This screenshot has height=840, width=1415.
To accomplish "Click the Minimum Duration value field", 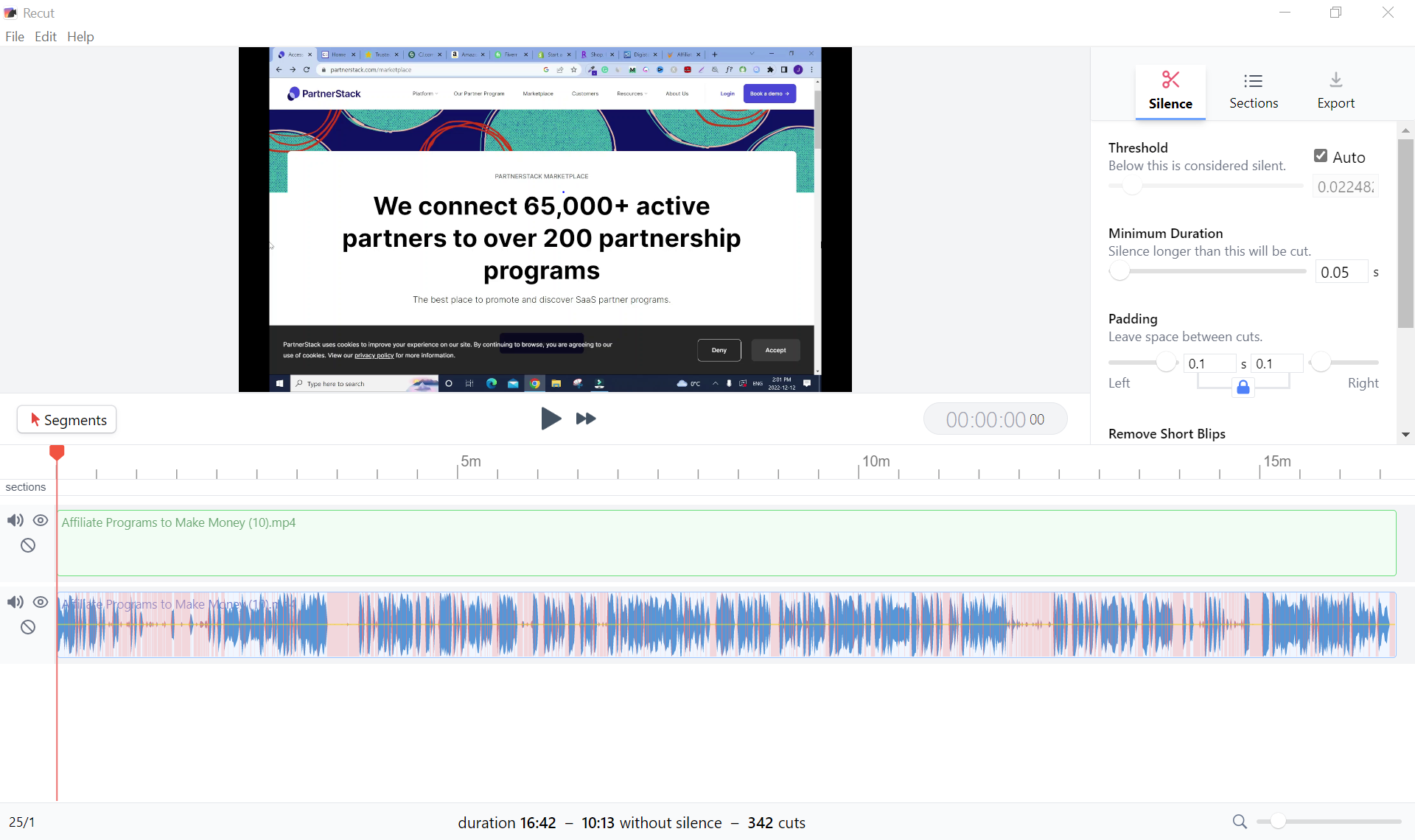I will (x=1341, y=272).
